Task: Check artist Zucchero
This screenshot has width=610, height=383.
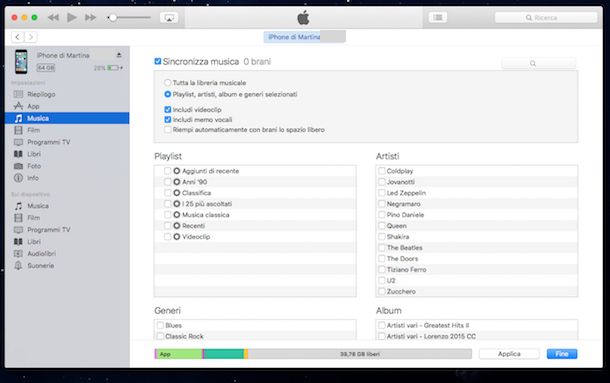Action: coord(382,291)
